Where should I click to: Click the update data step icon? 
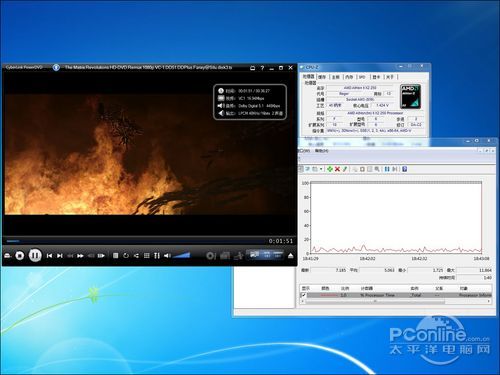click(x=395, y=169)
